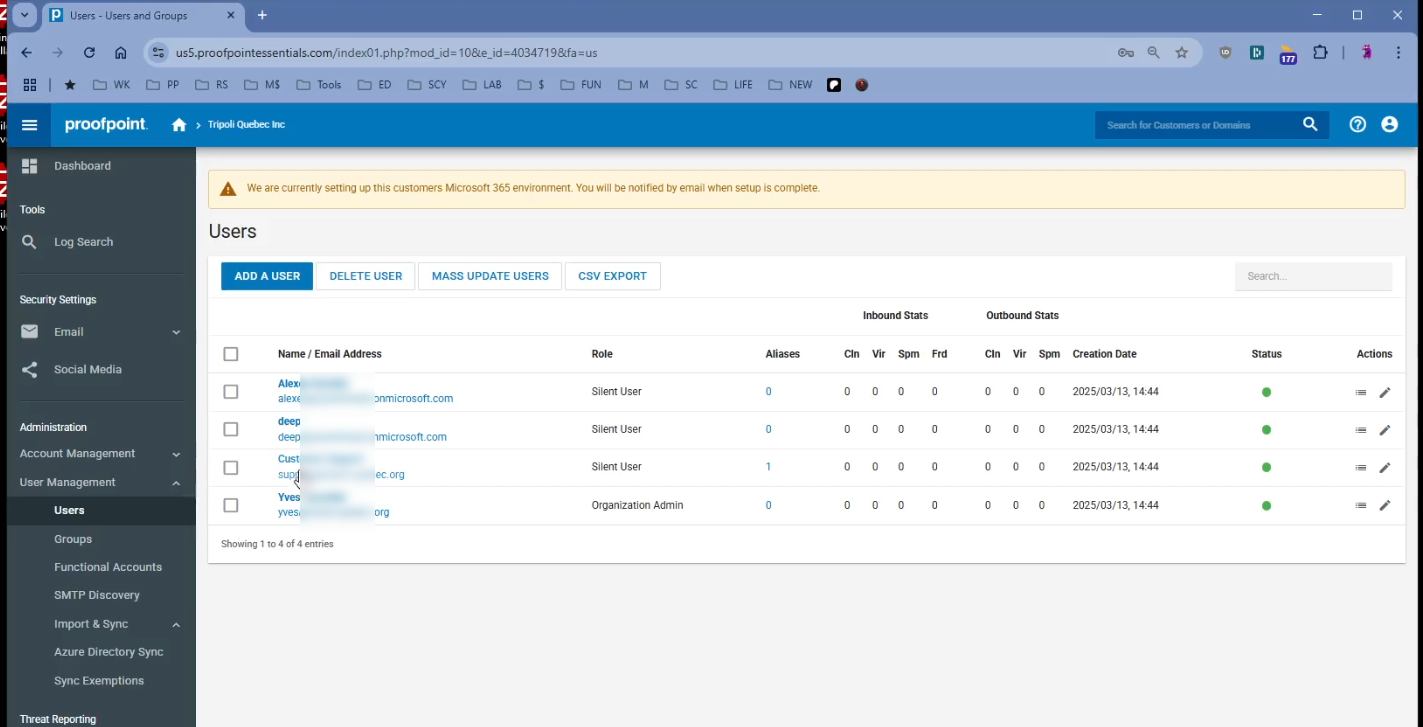Select the checkbox for the deep user row
The image size is (1423, 727).
(231, 430)
